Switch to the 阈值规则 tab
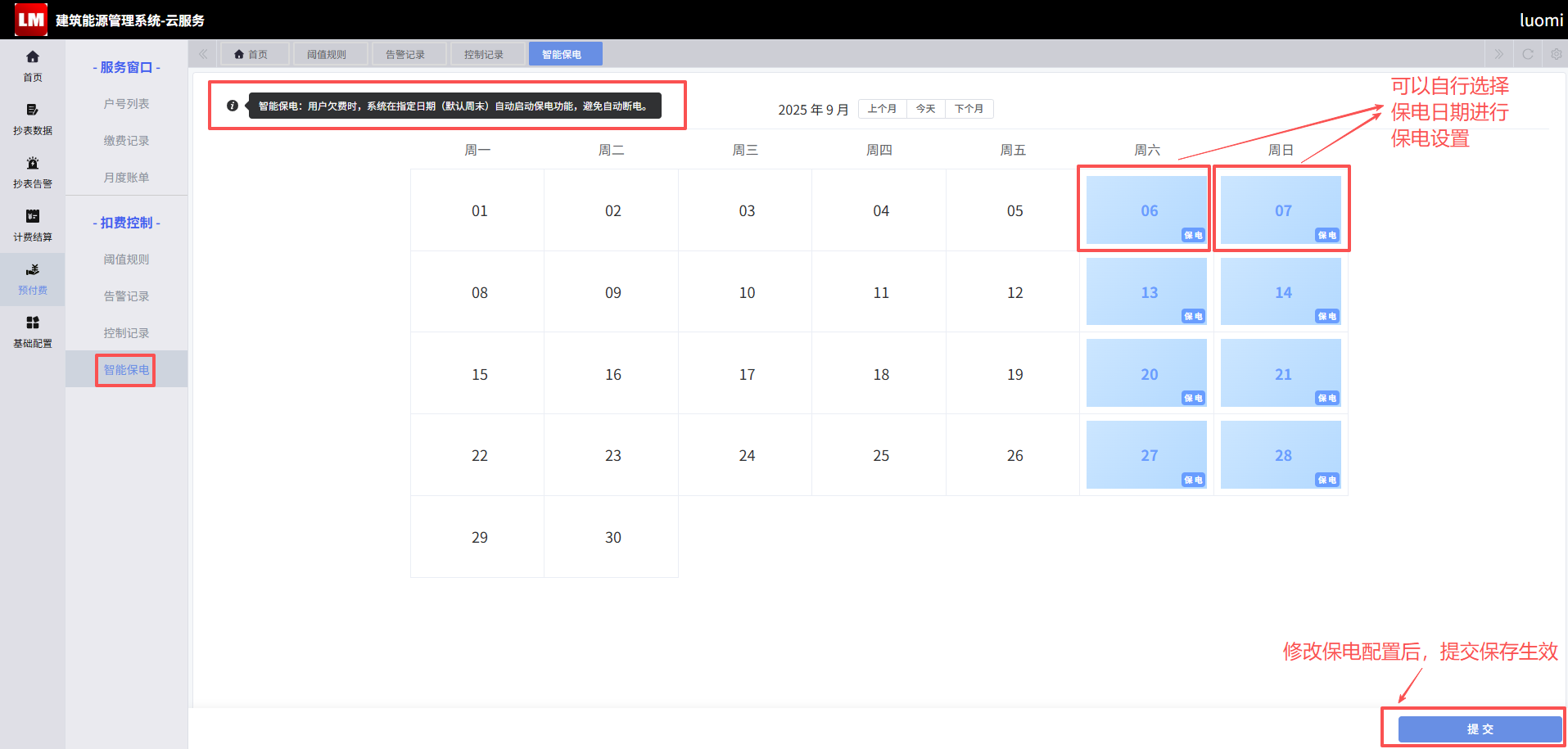This screenshot has width=1568, height=749. coord(331,54)
